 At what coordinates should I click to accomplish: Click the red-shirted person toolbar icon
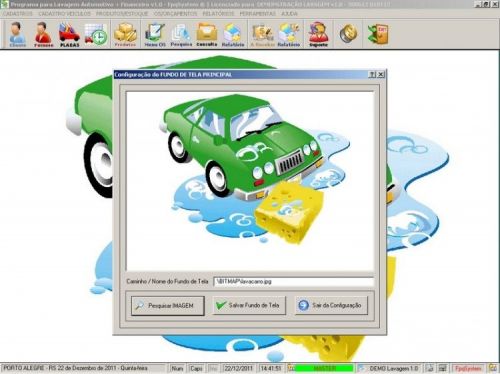43,34
